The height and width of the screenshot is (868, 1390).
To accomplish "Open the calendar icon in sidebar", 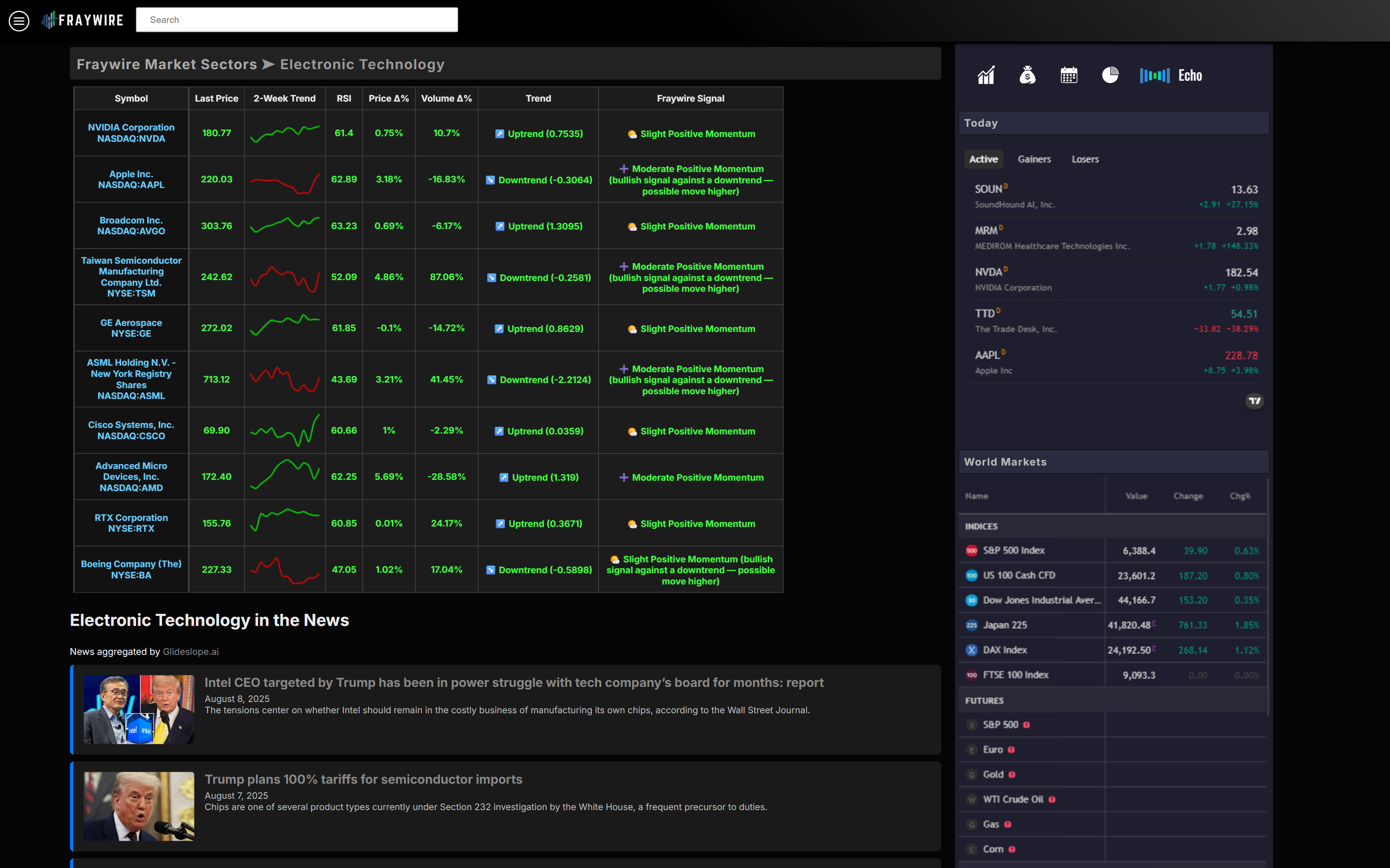I will pos(1068,75).
